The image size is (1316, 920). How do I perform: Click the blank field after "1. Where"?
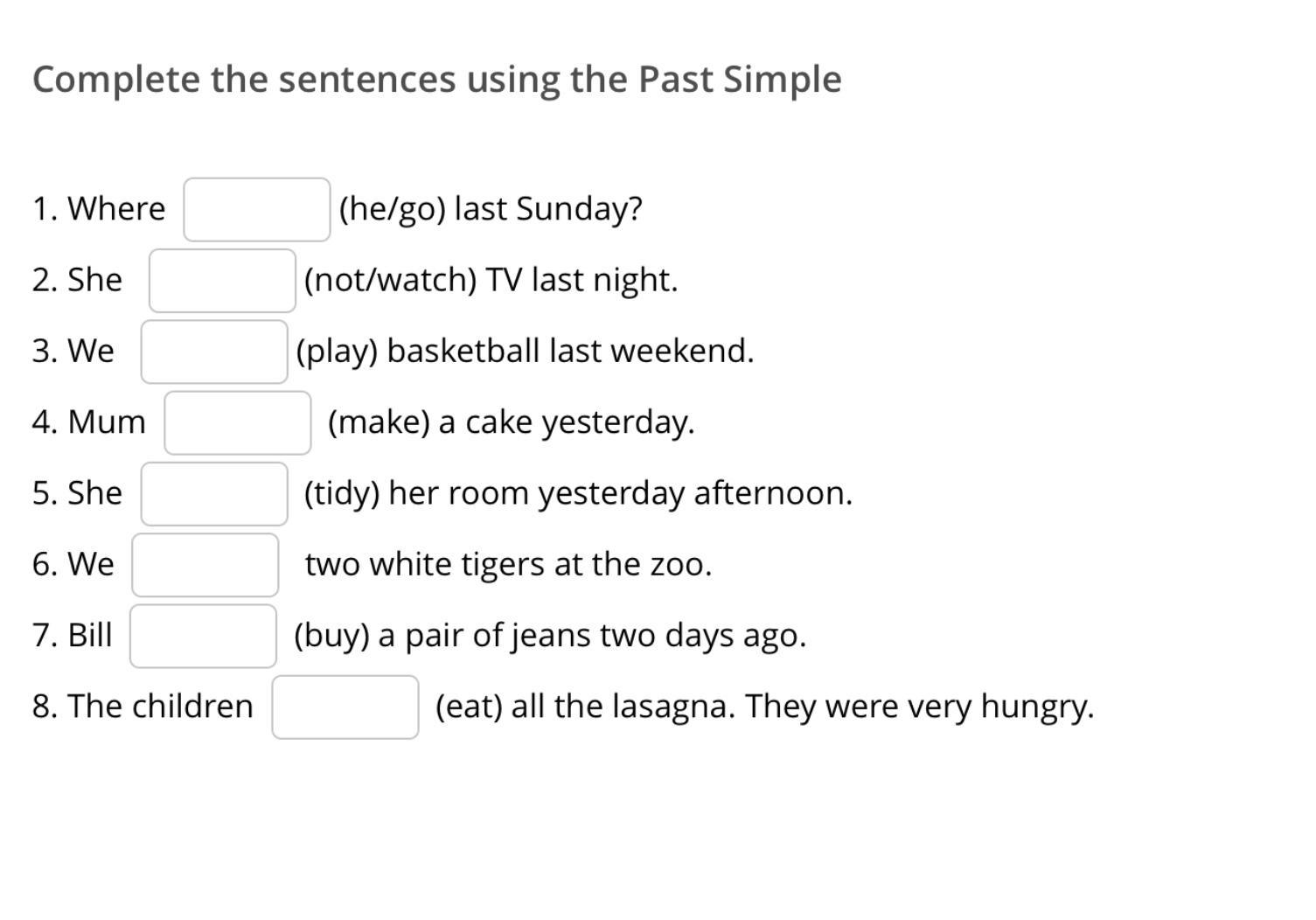pos(257,210)
